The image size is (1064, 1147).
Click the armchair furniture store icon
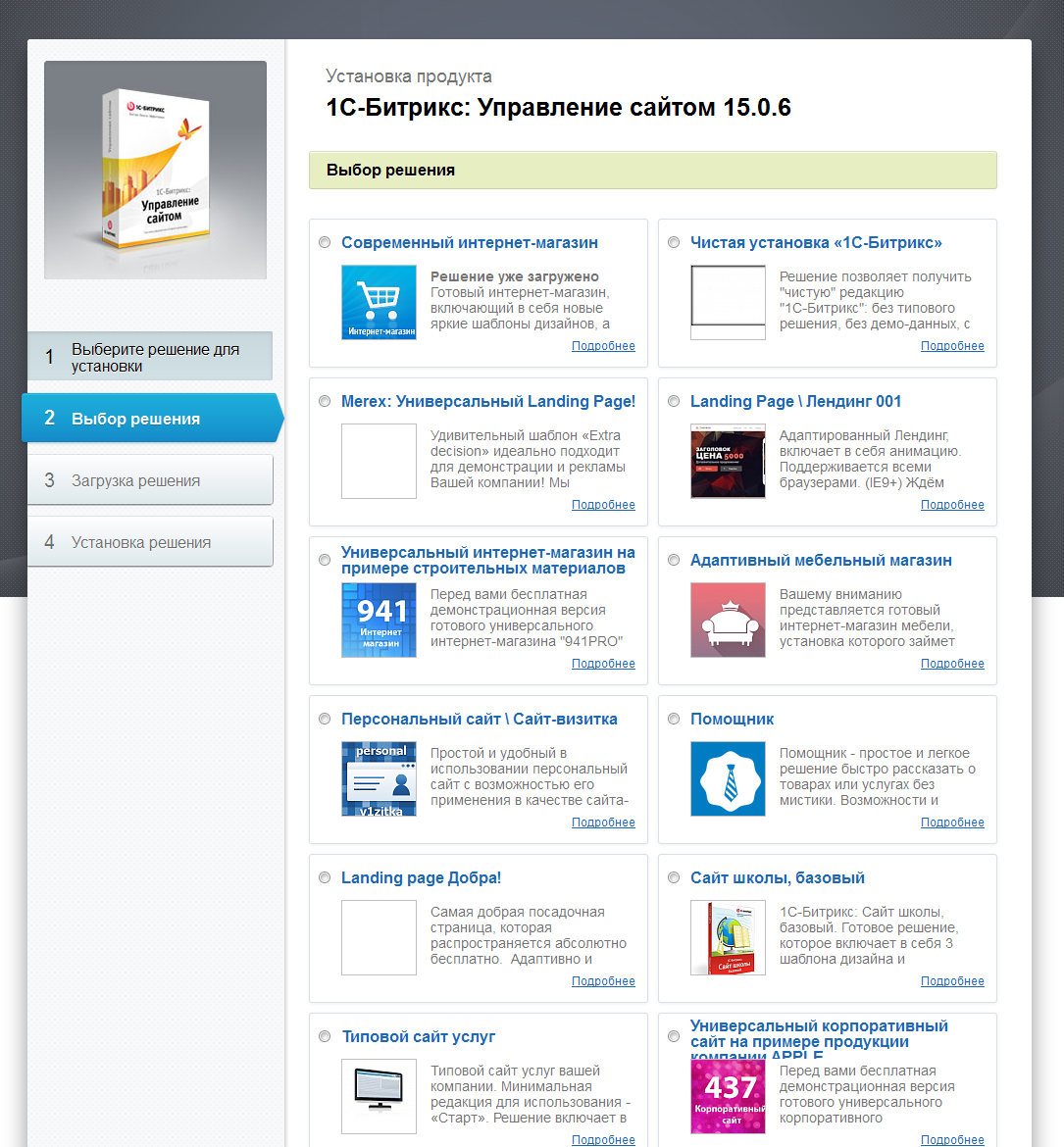[728, 620]
